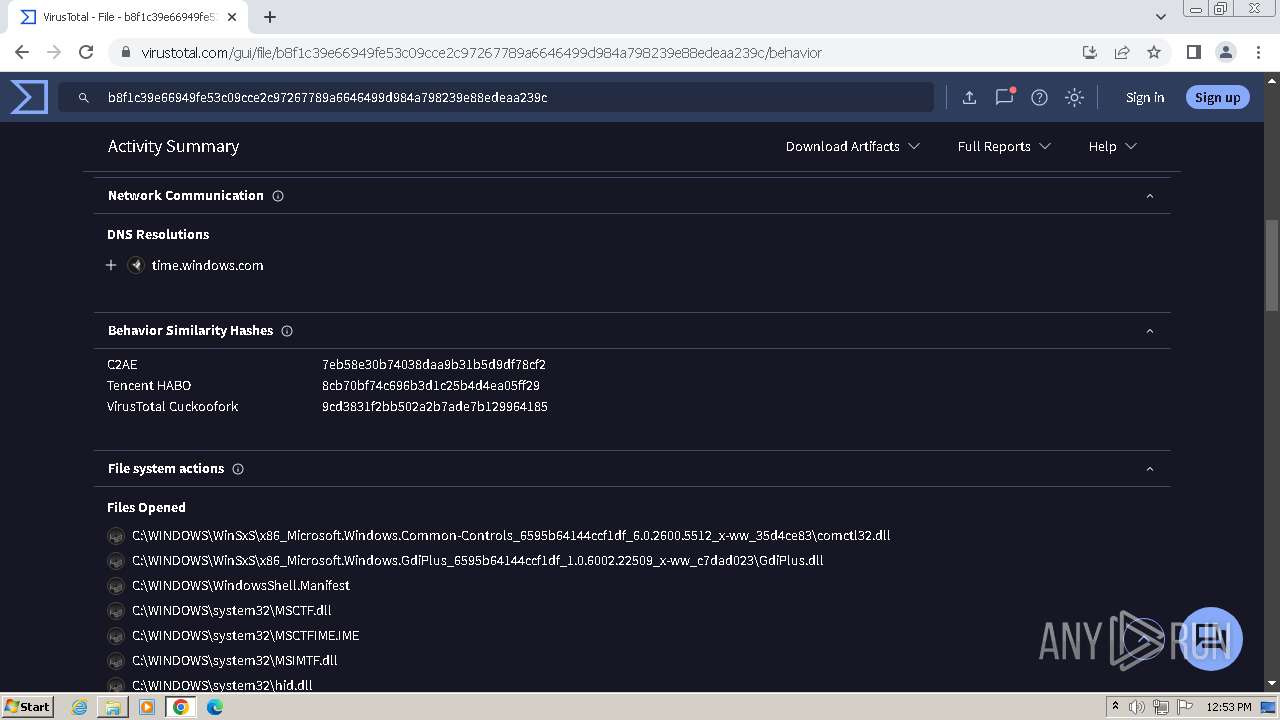Click the file icon beside MSCTFIME.IME

[116, 636]
